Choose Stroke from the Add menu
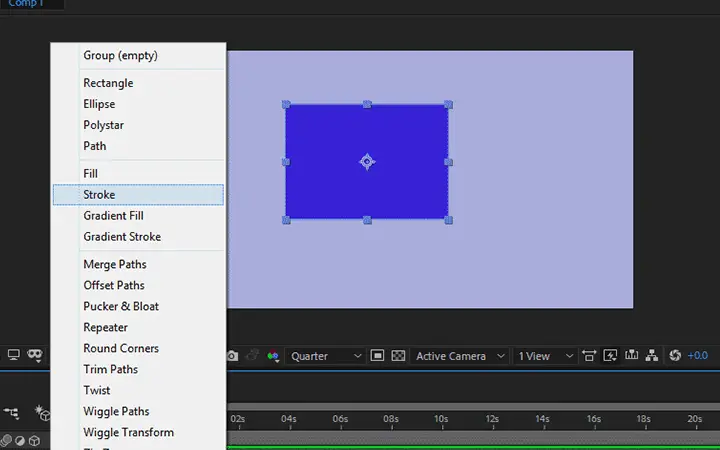Image resolution: width=720 pixels, height=450 pixels. point(138,195)
